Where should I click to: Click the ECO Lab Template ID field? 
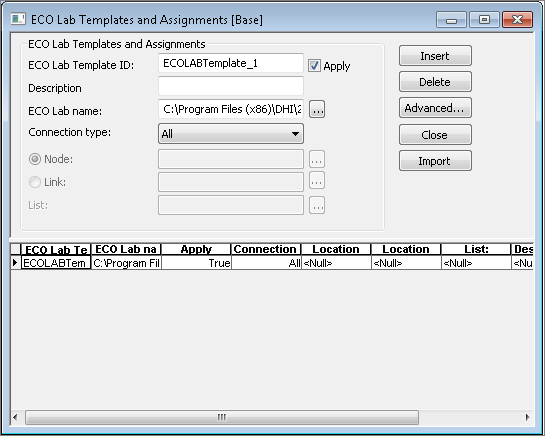(x=231, y=63)
